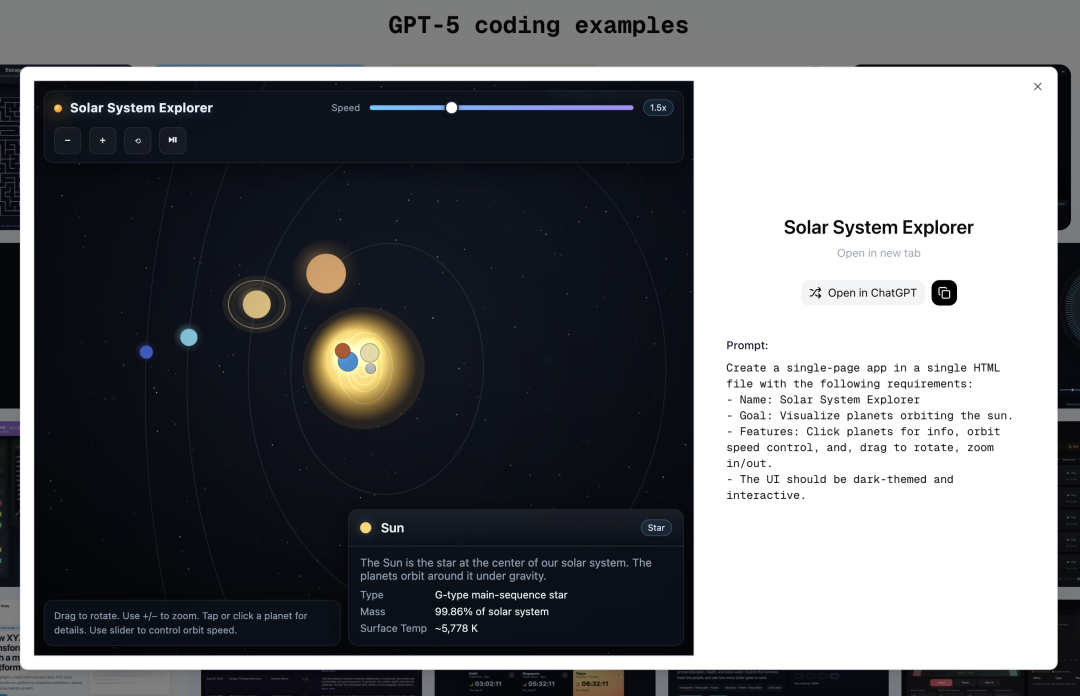Screen dimensions: 1080x696
Task: Click the GPT-5 coding examples page title
Action: coord(538,25)
